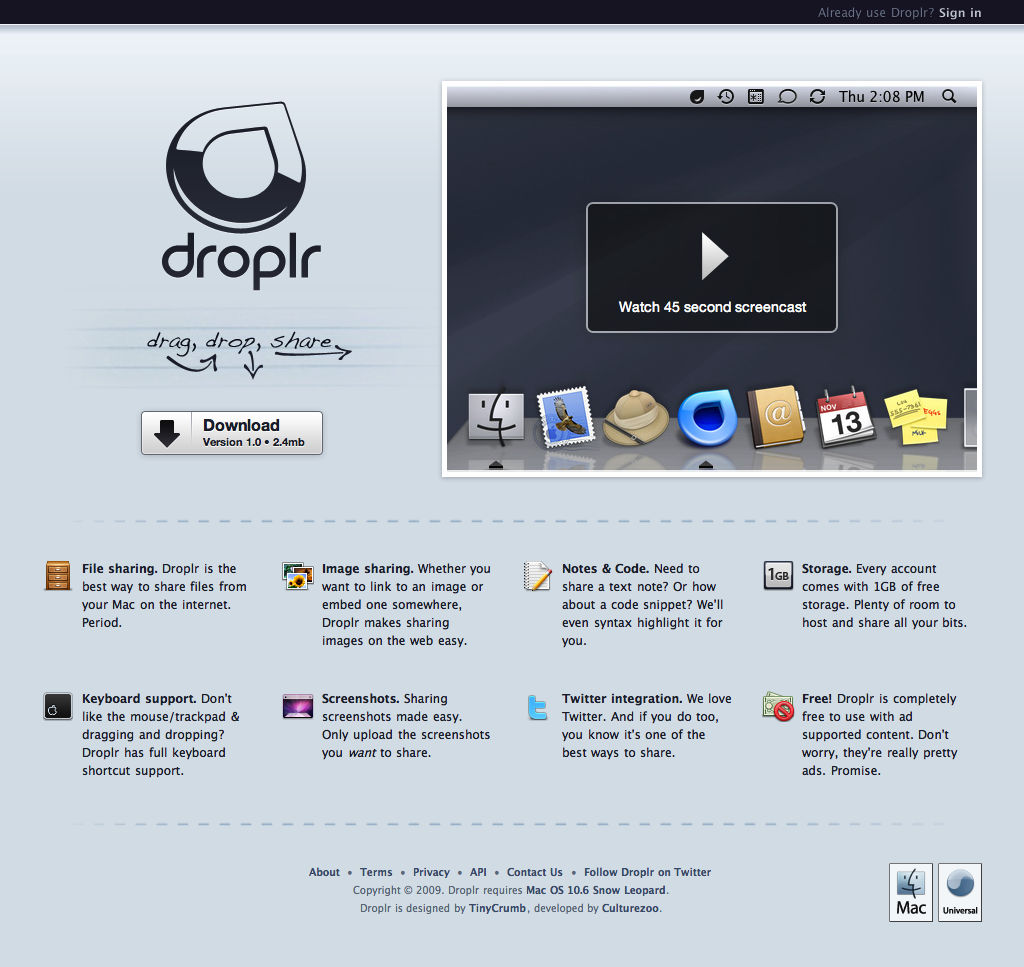Click the 'Image sharing.' heading text
Viewport: 1024px width, 967px height.
(x=367, y=569)
